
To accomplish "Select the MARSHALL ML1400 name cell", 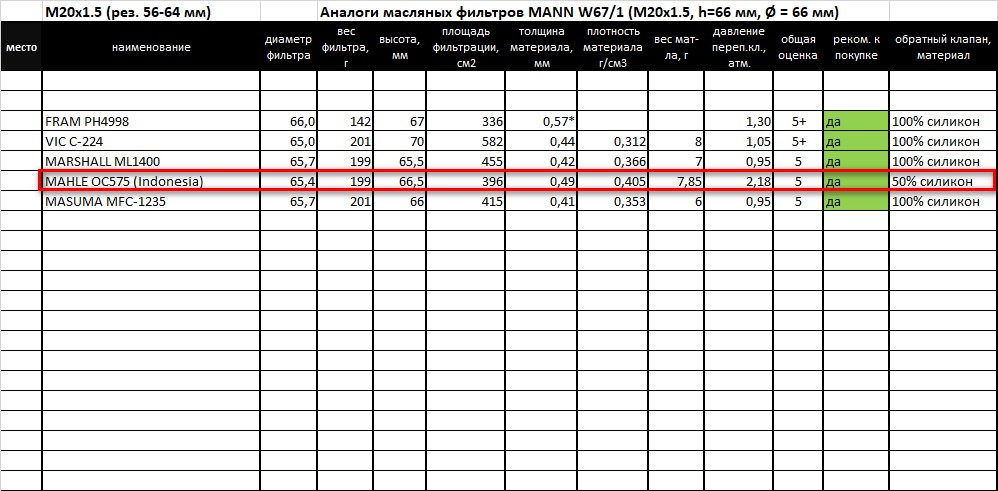I will 151,161.
